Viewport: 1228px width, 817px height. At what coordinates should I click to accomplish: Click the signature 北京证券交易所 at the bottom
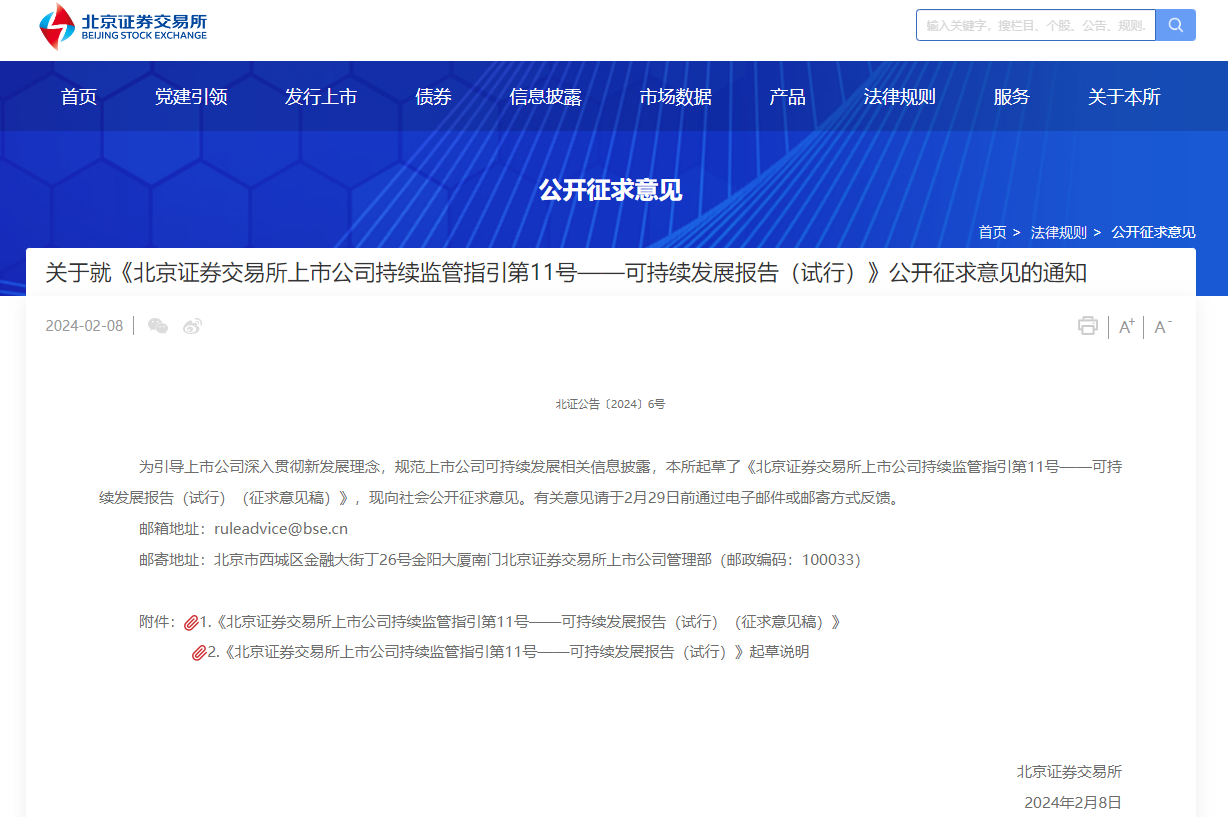[1069, 772]
